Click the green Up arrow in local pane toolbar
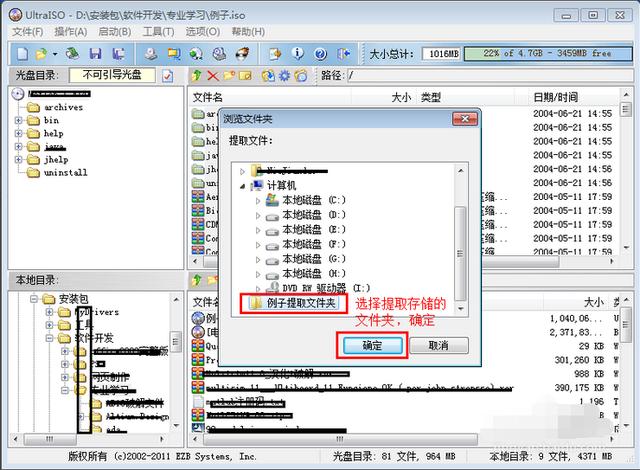Screen dimensions: 640x470 (x=197, y=280)
